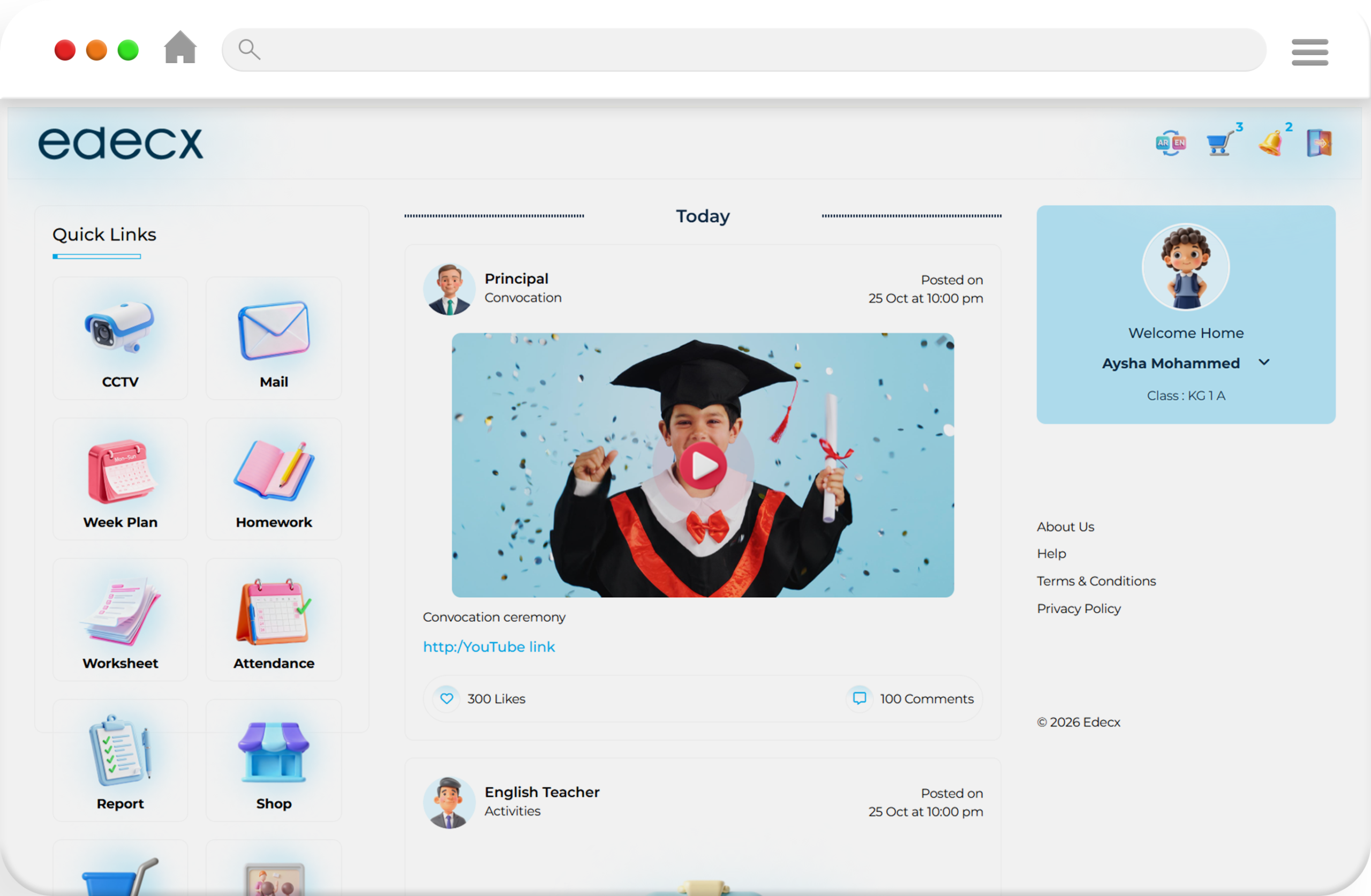Open the Worksheet quick link
This screenshot has height=896, width=1371.
[120, 620]
